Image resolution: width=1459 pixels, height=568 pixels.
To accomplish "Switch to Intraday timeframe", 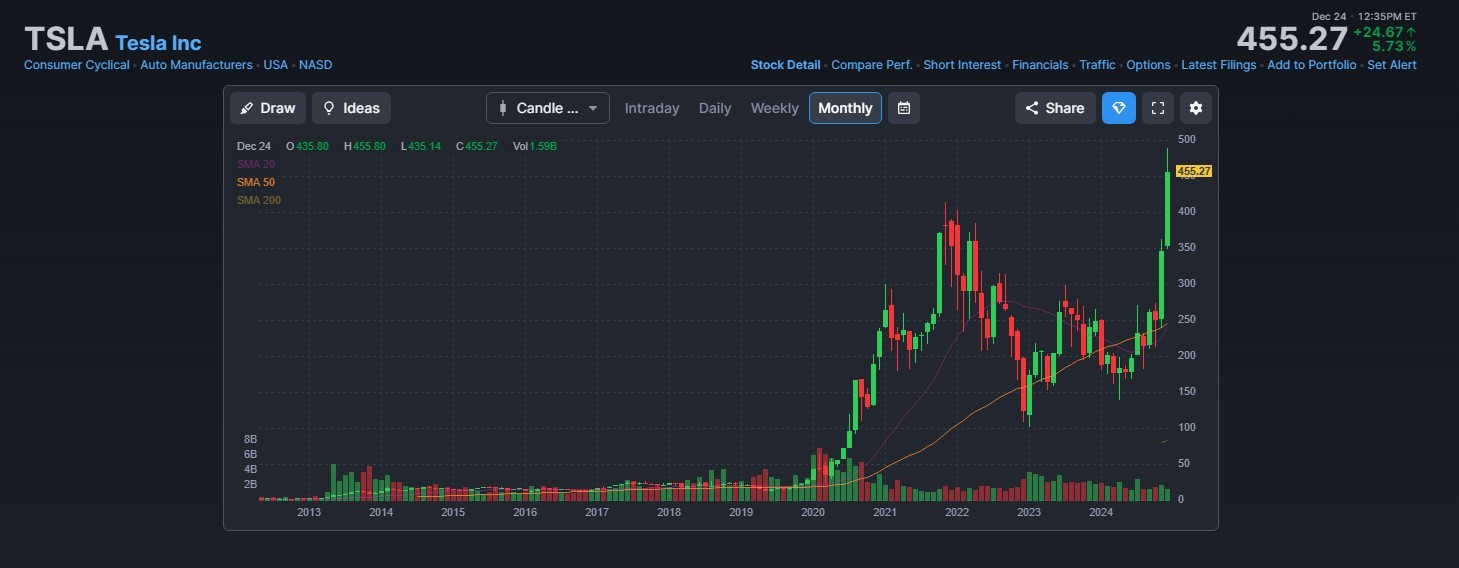I will click(652, 108).
